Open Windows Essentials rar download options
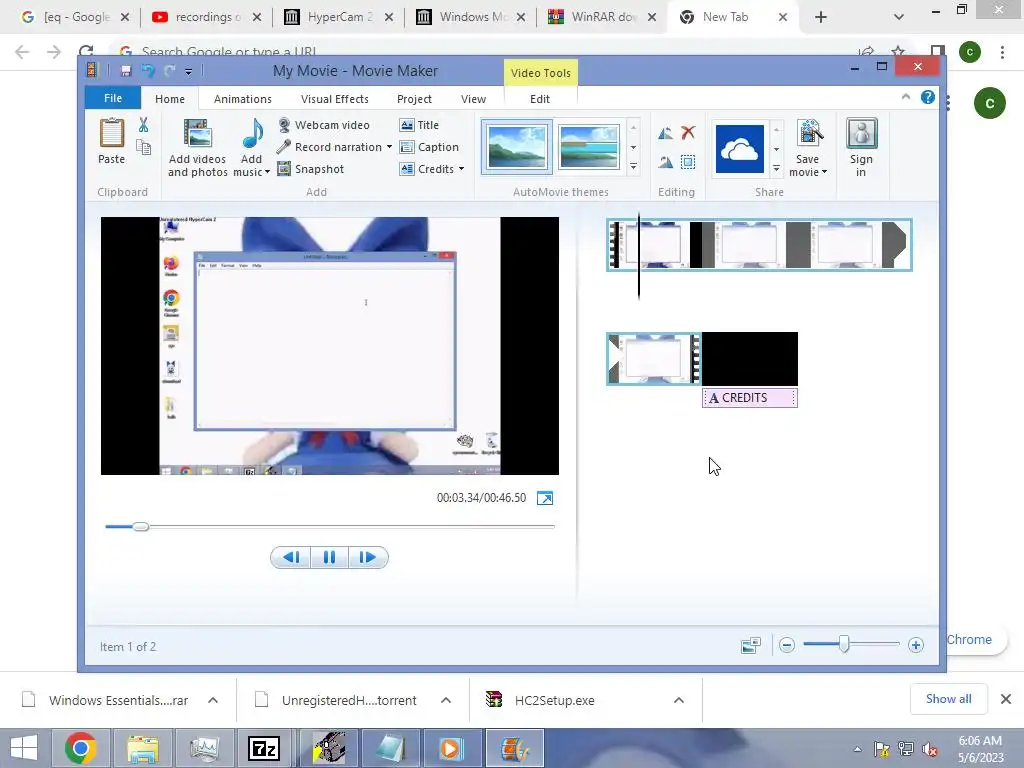This screenshot has height=768, width=1024. [x=213, y=700]
